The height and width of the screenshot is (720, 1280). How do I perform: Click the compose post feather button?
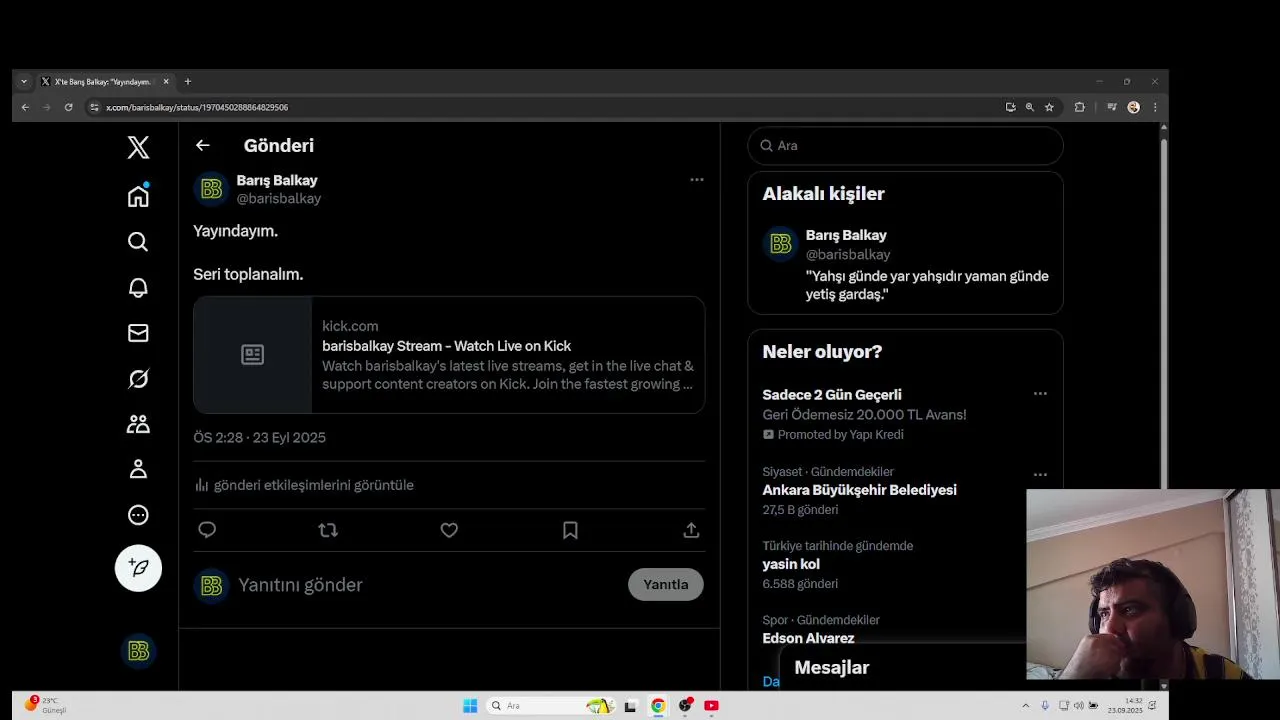point(138,568)
